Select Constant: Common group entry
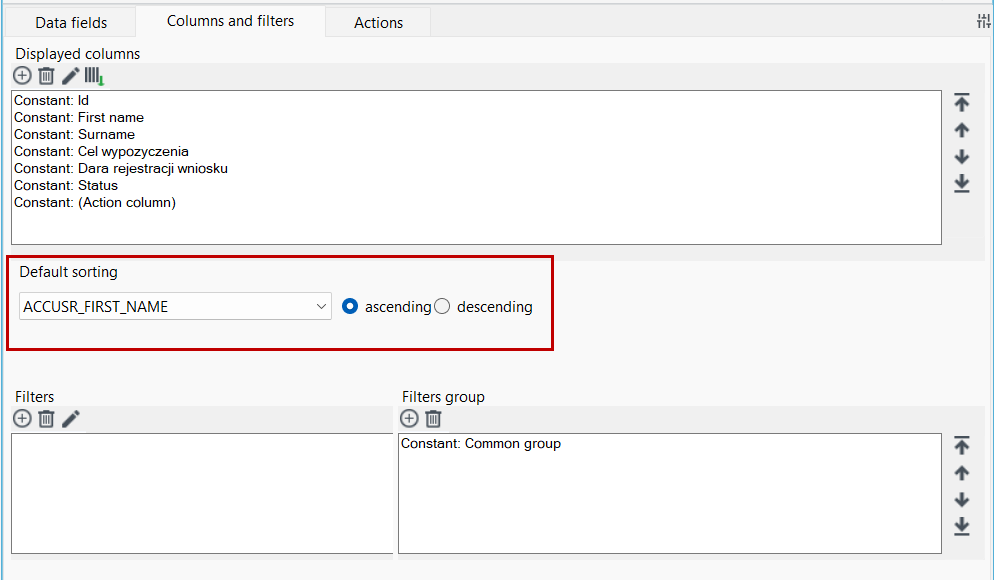This screenshot has height=580, width=994. click(481, 444)
